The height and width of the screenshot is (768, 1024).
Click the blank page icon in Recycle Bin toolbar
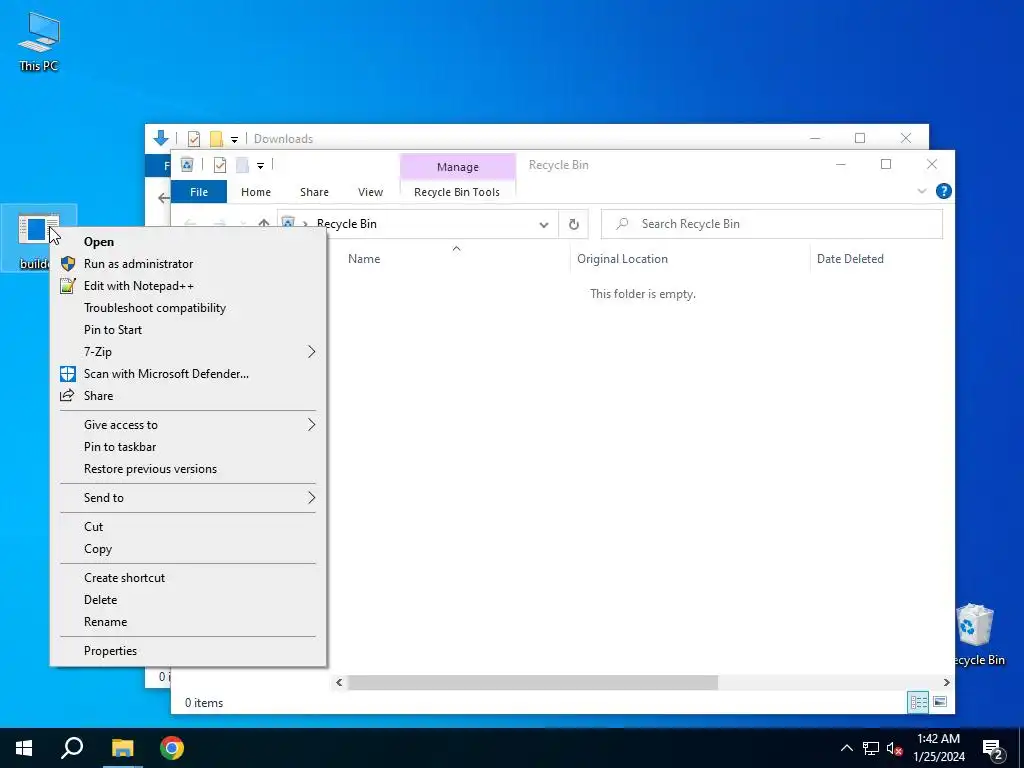point(242,165)
